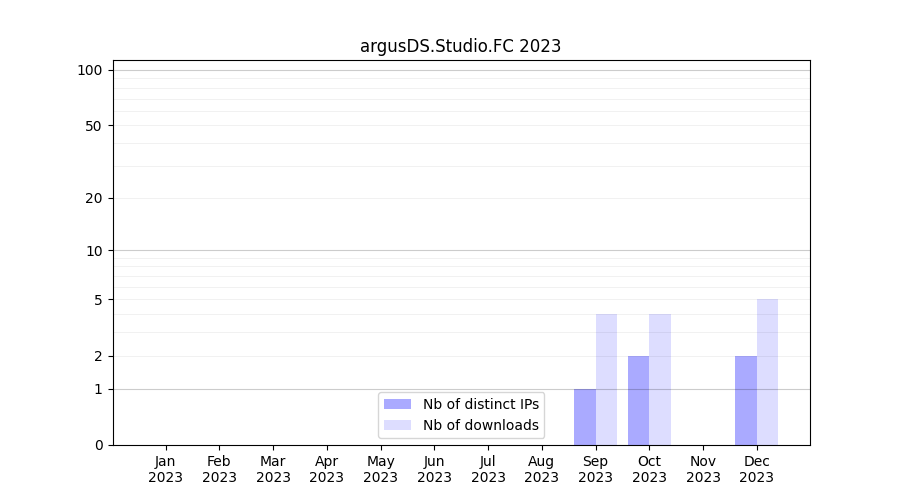
Task: Select the Oct 2023 downloads bar
Action: pyautogui.click(x=660, y=380)
